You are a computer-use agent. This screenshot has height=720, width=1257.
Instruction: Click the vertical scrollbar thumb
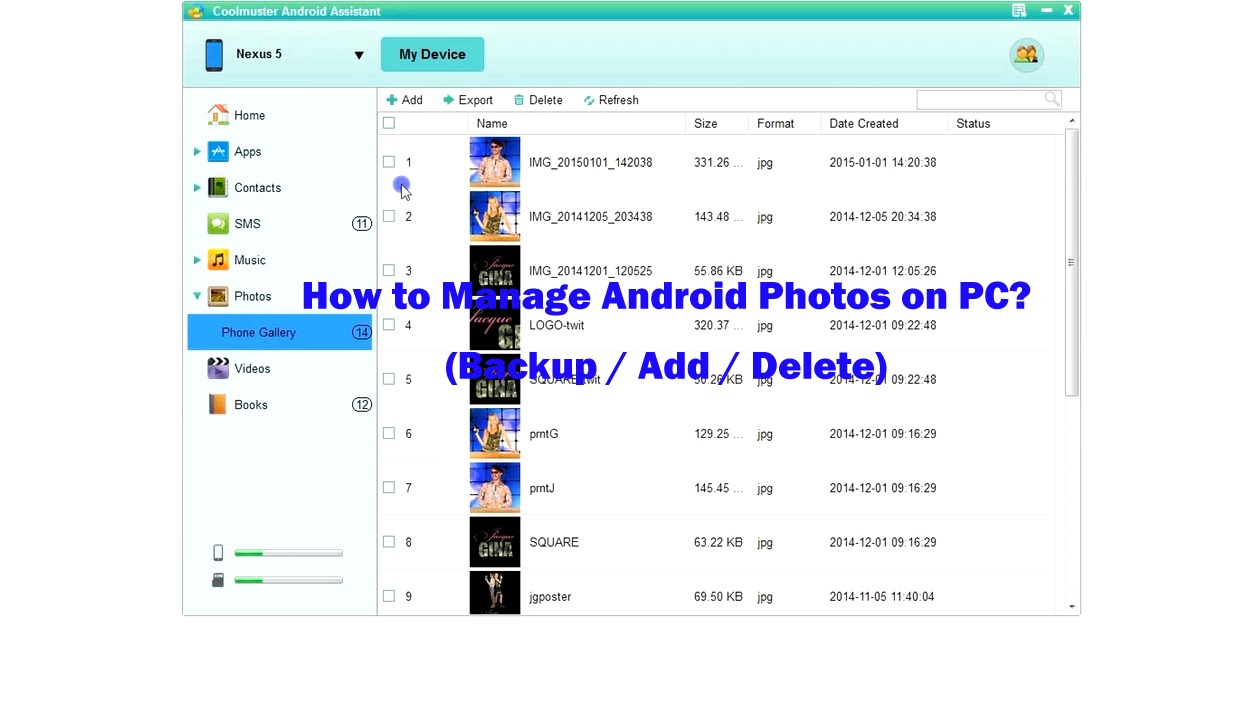pos(1072,262)
